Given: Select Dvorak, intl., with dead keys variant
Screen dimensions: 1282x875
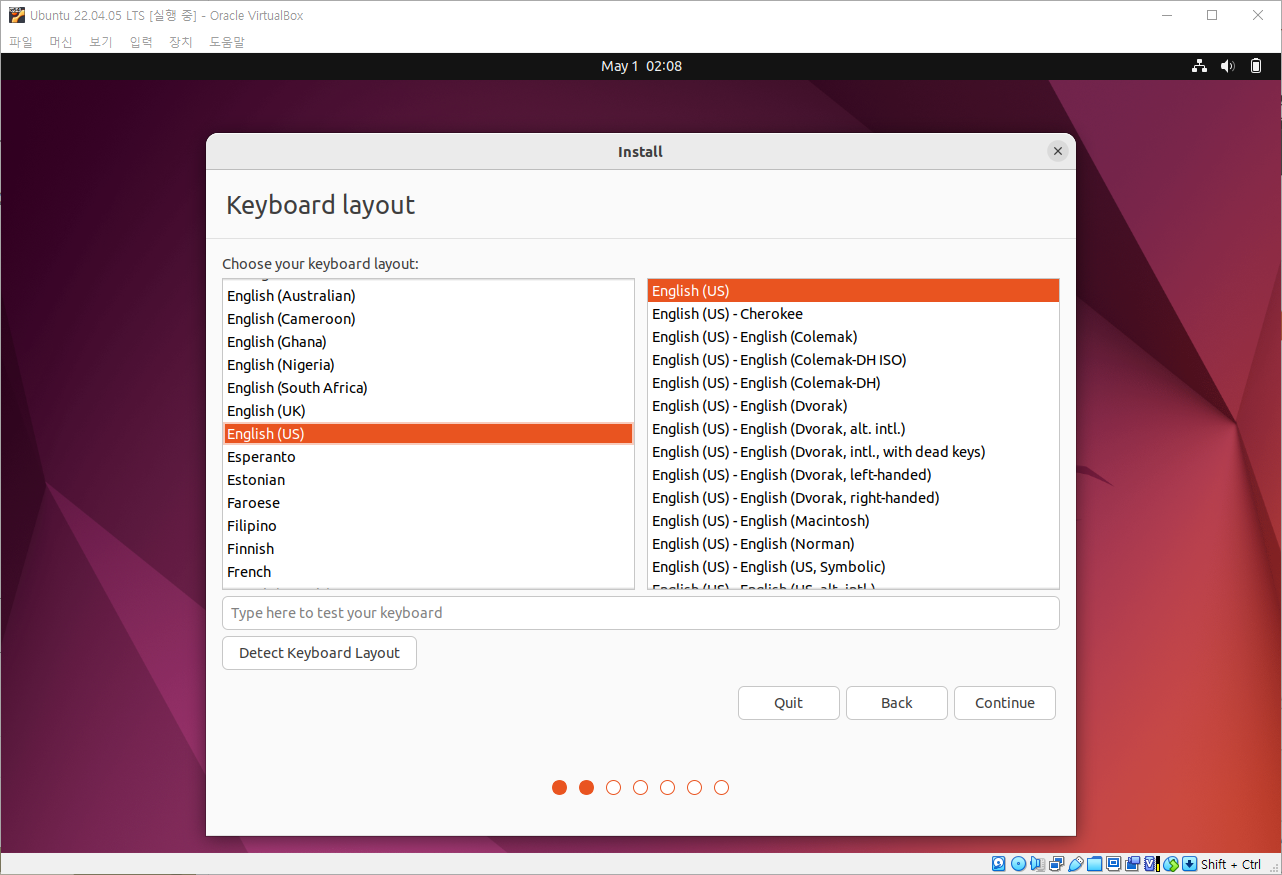Looking at the screenshot, I should click(x=853, y=452).
